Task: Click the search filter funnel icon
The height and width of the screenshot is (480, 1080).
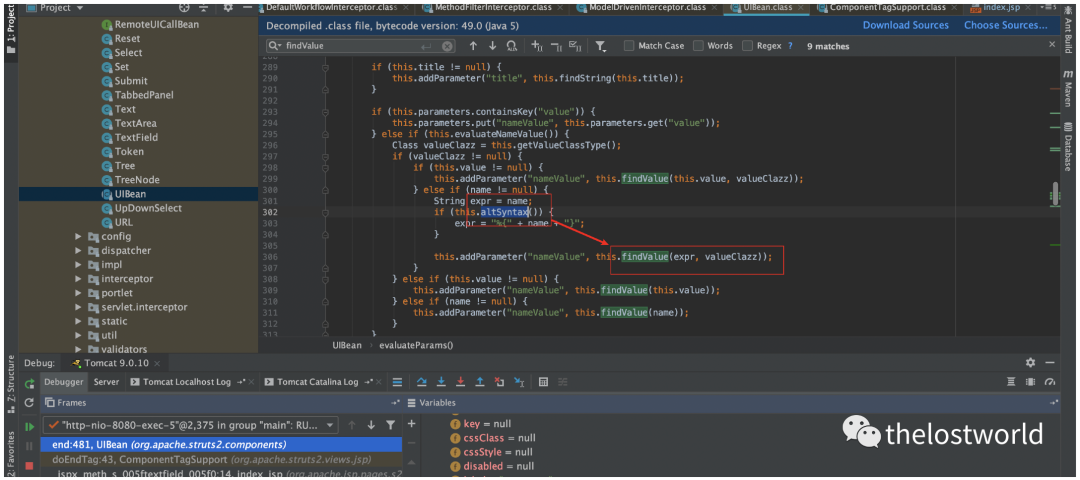Action: coord(600,46)
